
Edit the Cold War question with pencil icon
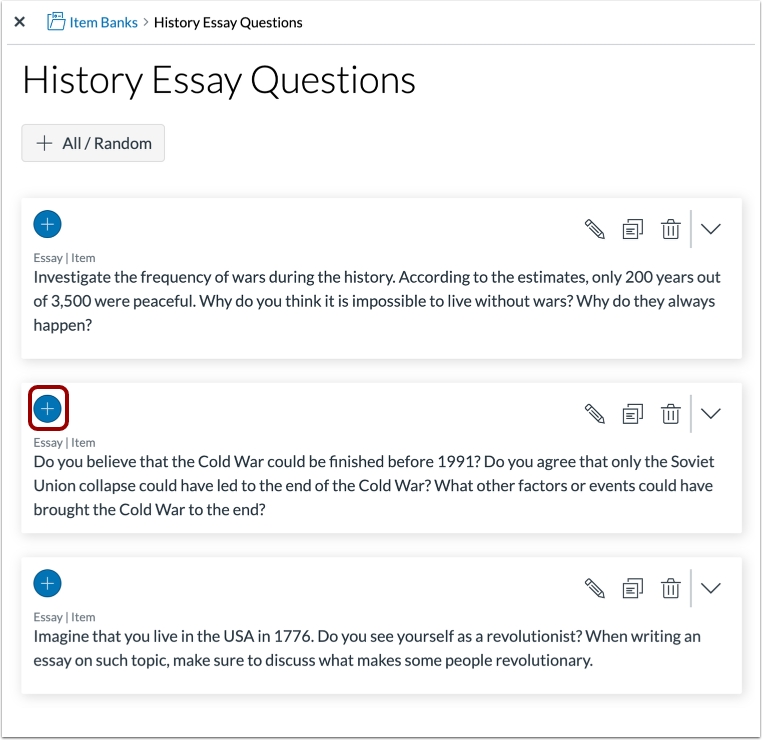coord(595,413)
